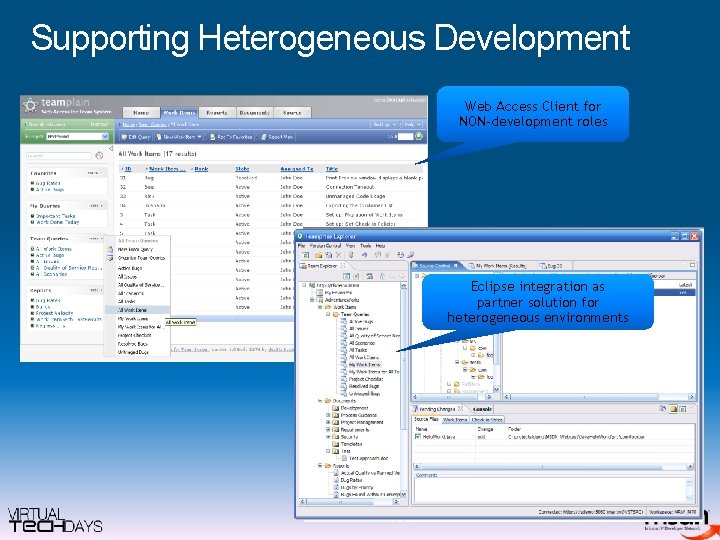
Task: Switch to the teamplain Source tab
Action: point(292,112)
